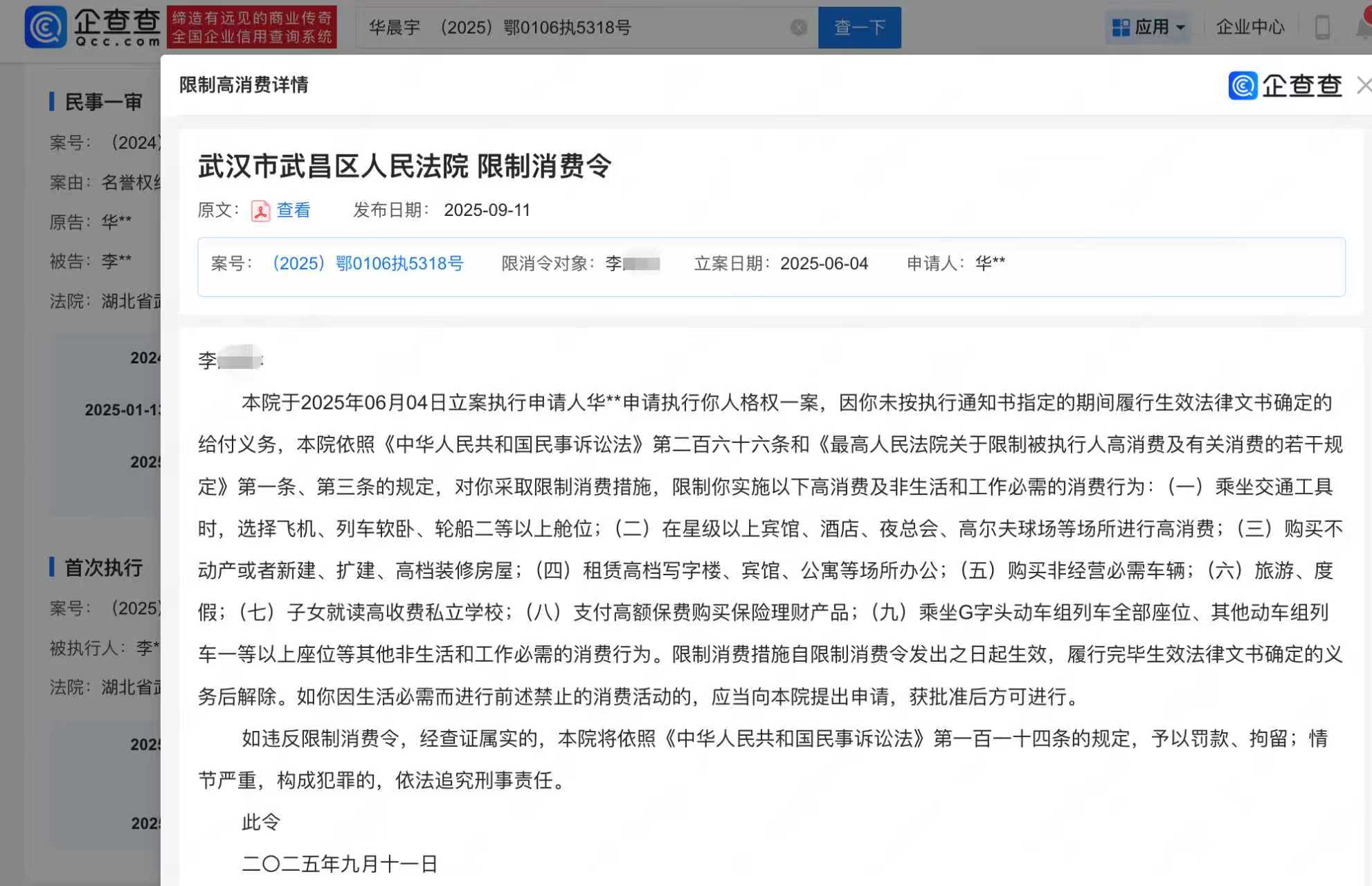Open the 查看 original document link
This screenshot has height=886, width=1372.
[294, 210]
